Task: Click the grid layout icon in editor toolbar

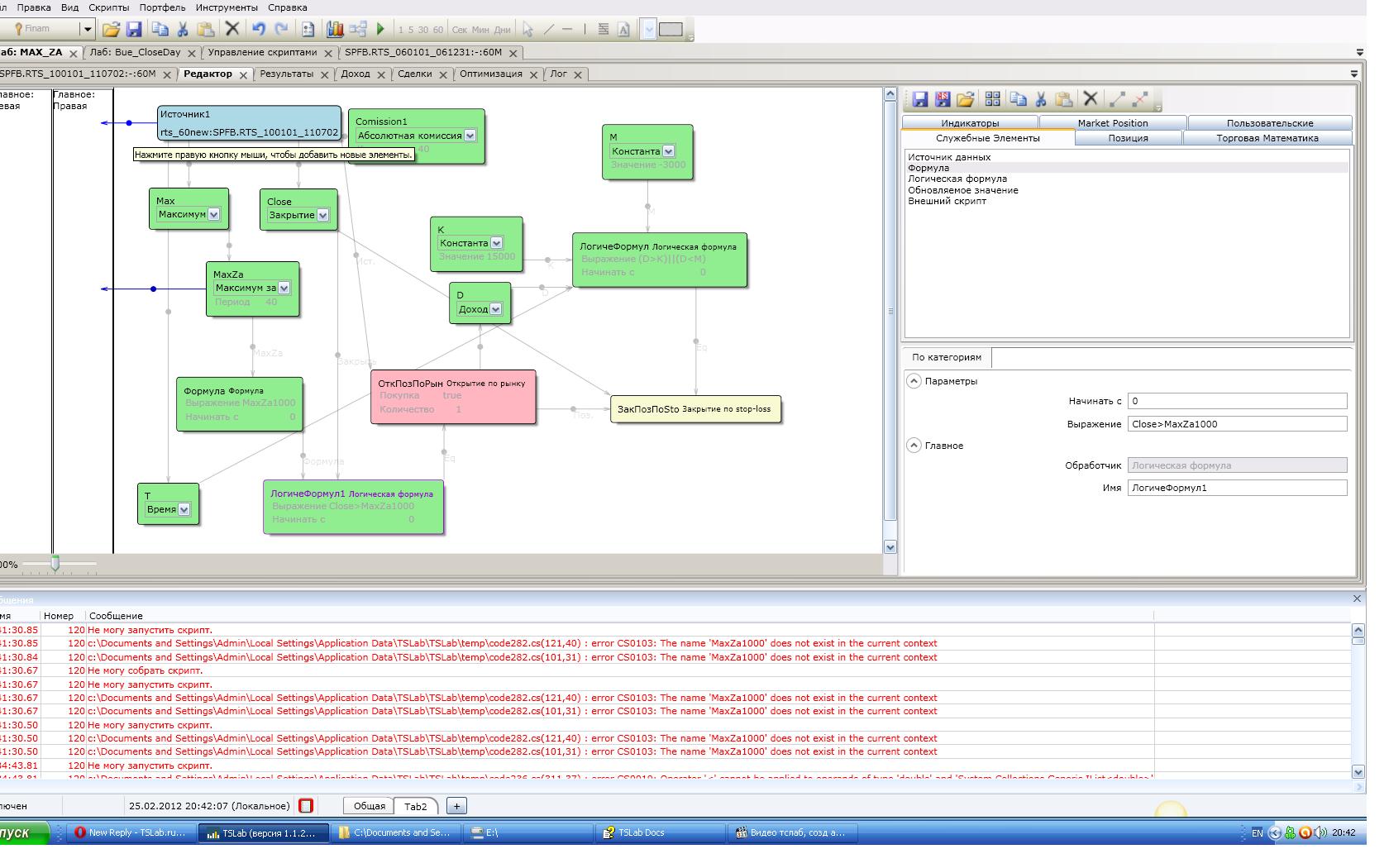Action: (x=993, y=99)
